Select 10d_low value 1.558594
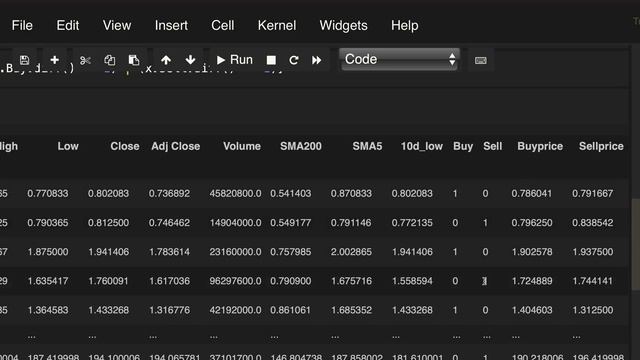Image resolution: width=640 pixels, height=360 pixels. 412,281
